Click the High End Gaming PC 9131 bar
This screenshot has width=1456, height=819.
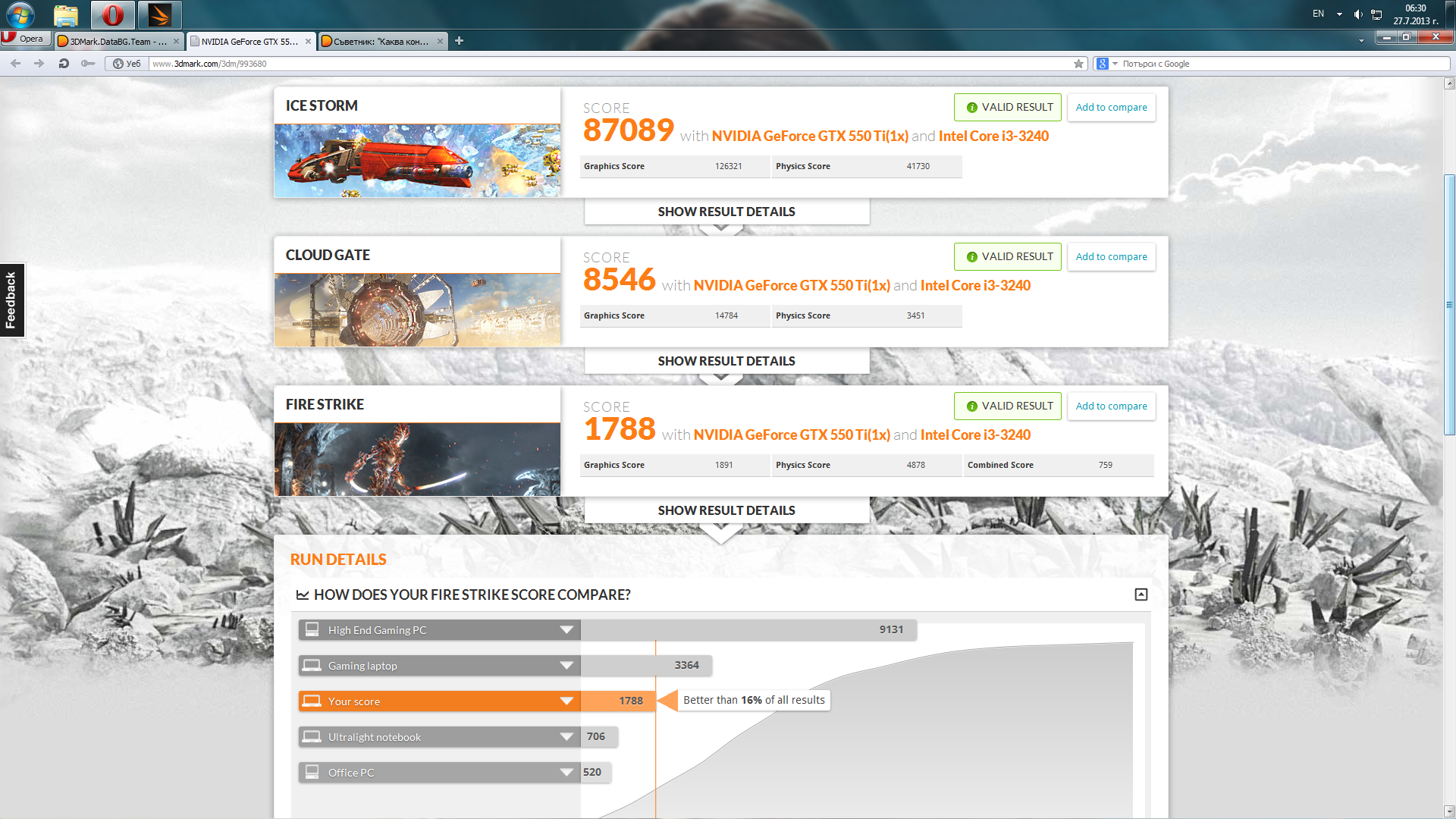pos(748,630)
